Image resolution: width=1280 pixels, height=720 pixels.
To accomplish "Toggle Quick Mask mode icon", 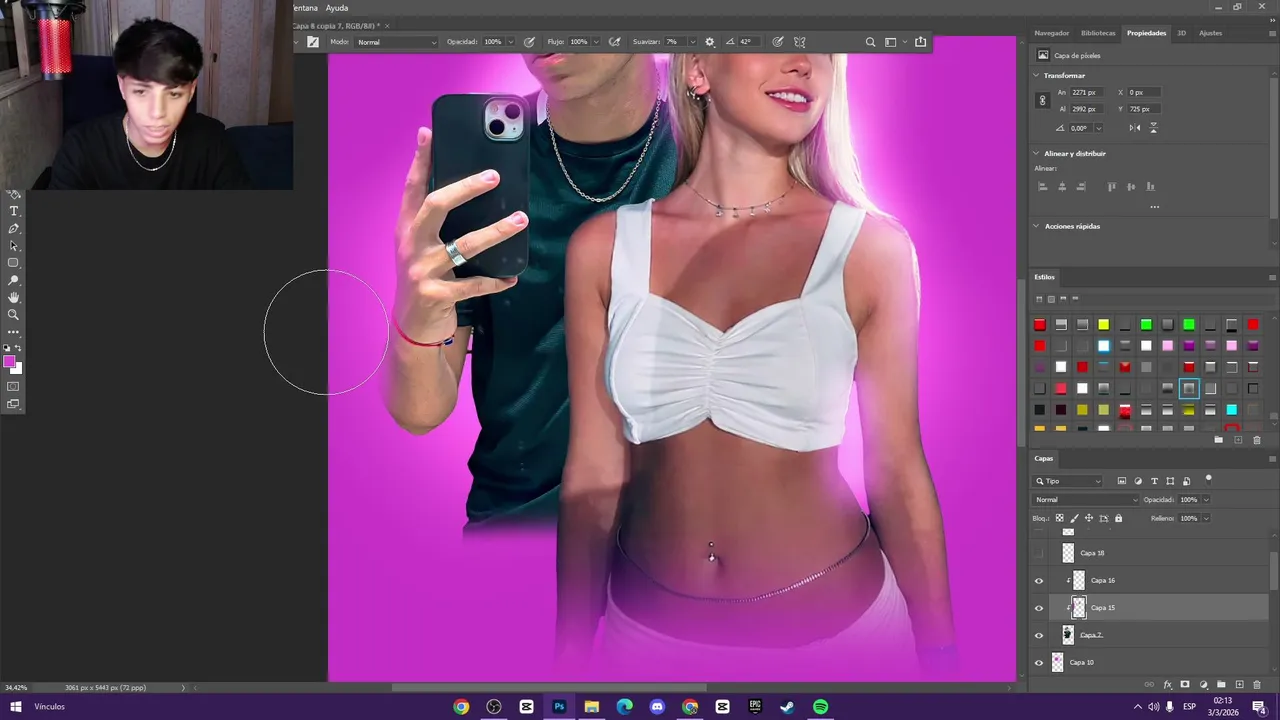I will [x=13, y=386].
